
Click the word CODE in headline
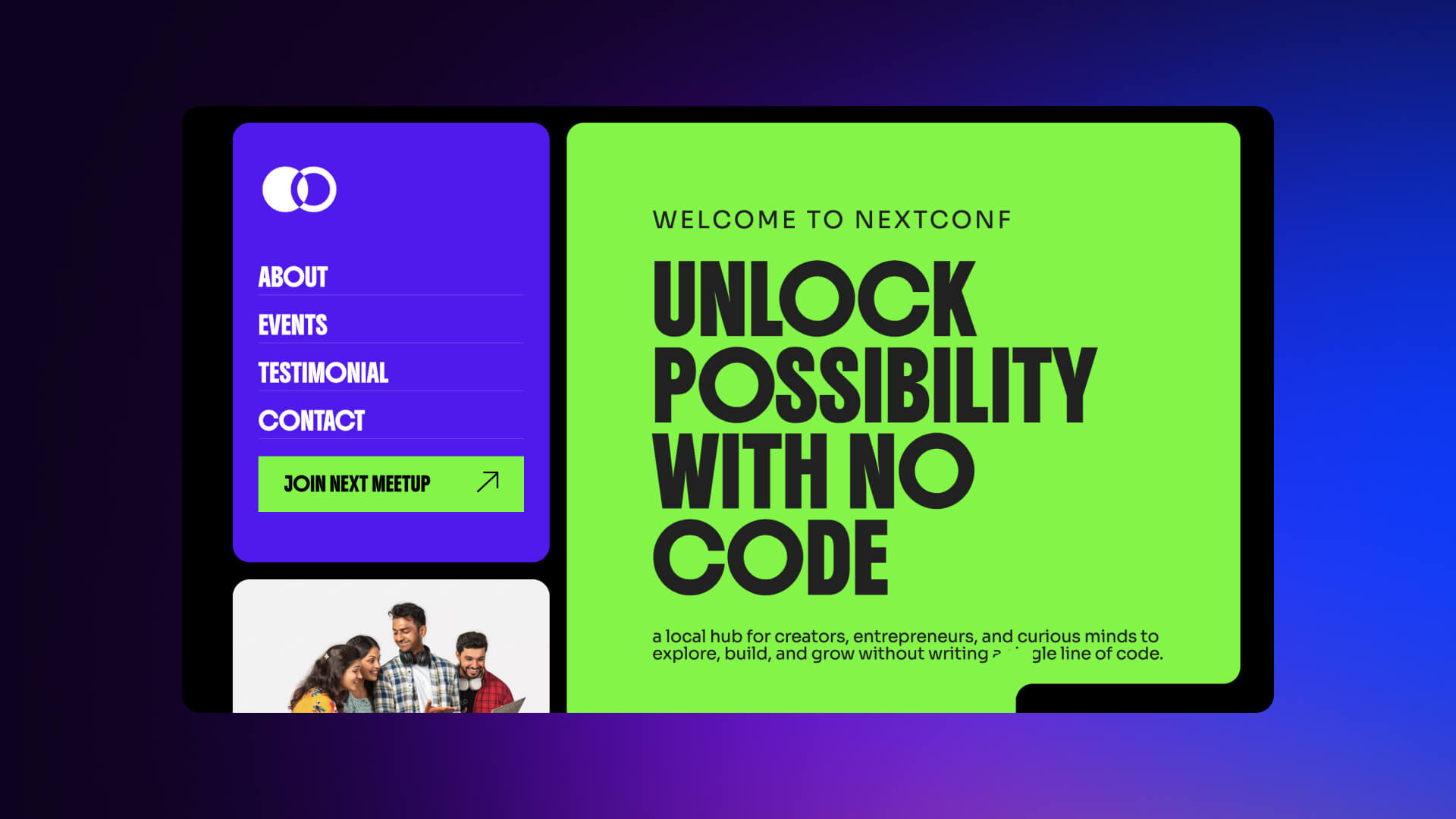[770, 557]
